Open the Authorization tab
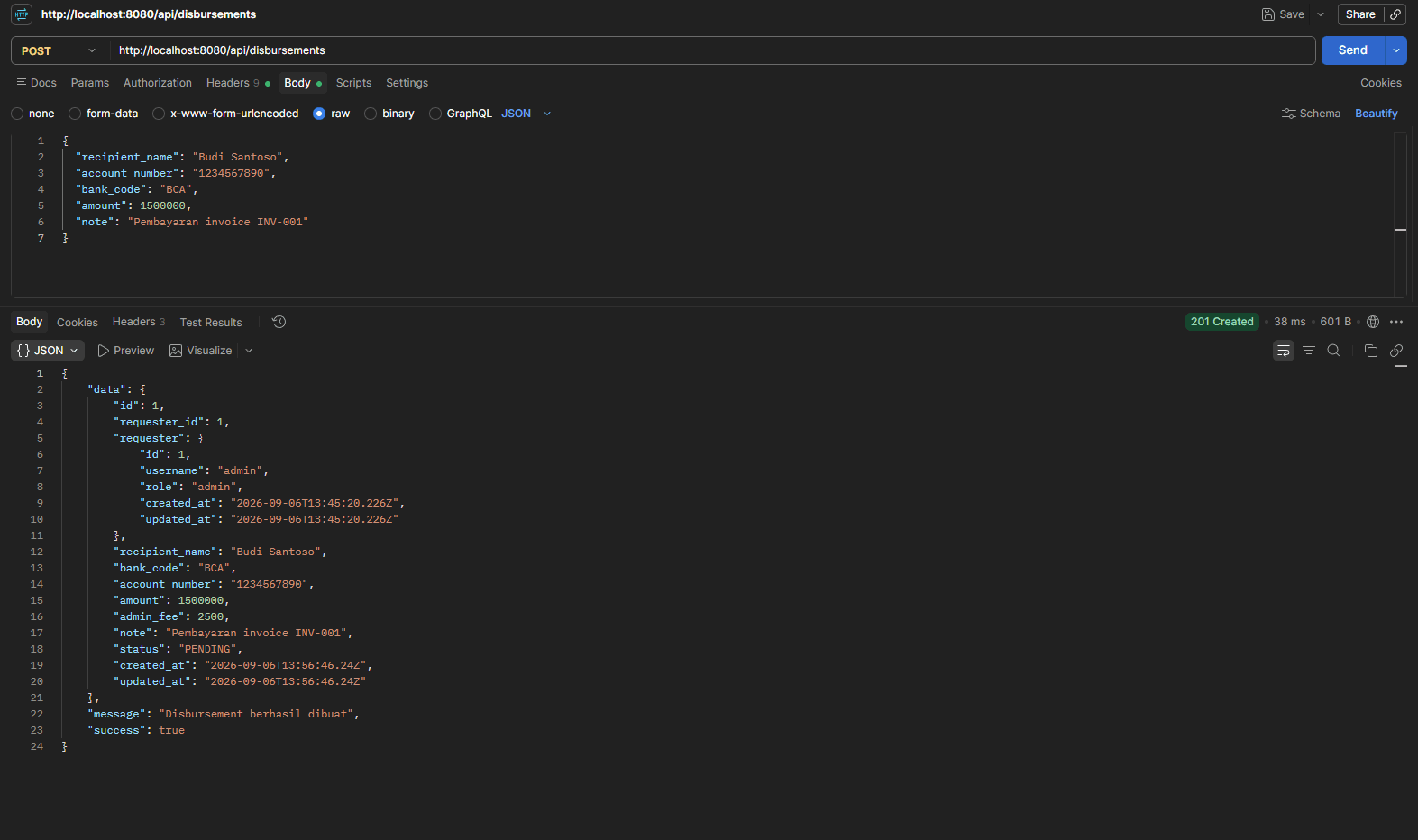This screenshot has height=840, width=1418. [x=158, y=83]
